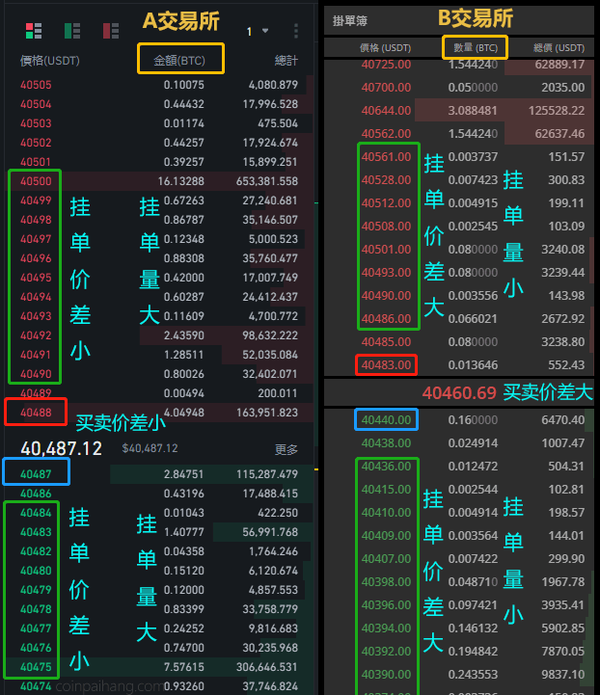This screenshot has width=600, height=695.
Task: Click the 總計 column header in exchange A
Action: click(285, 61)
